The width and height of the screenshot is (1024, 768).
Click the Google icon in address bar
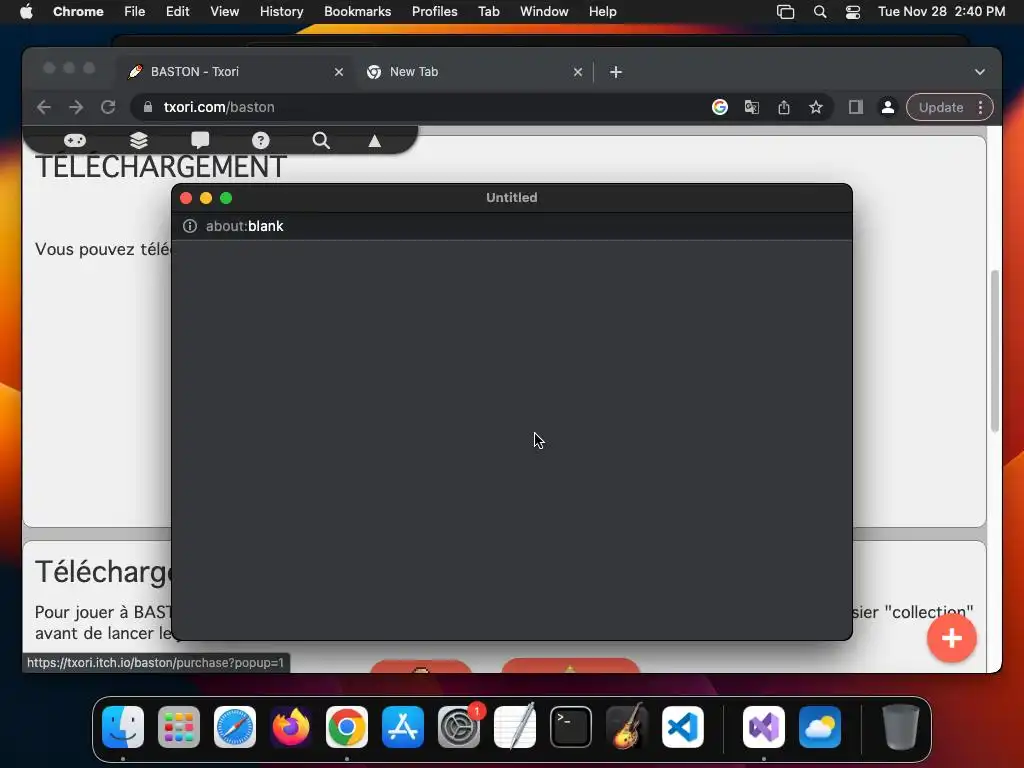point(720,107)
